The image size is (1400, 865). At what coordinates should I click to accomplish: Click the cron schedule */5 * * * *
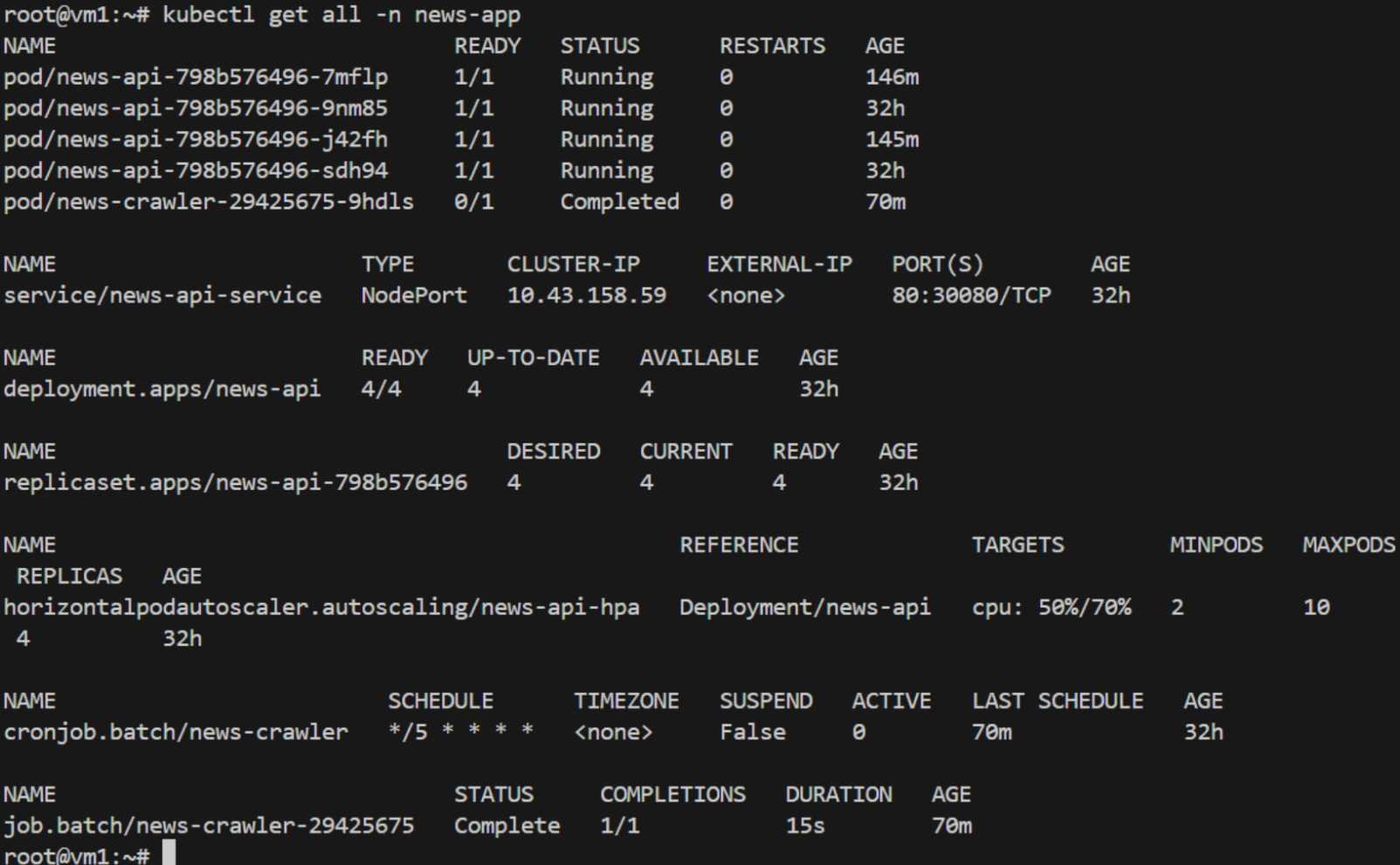(x=459, y=732)
